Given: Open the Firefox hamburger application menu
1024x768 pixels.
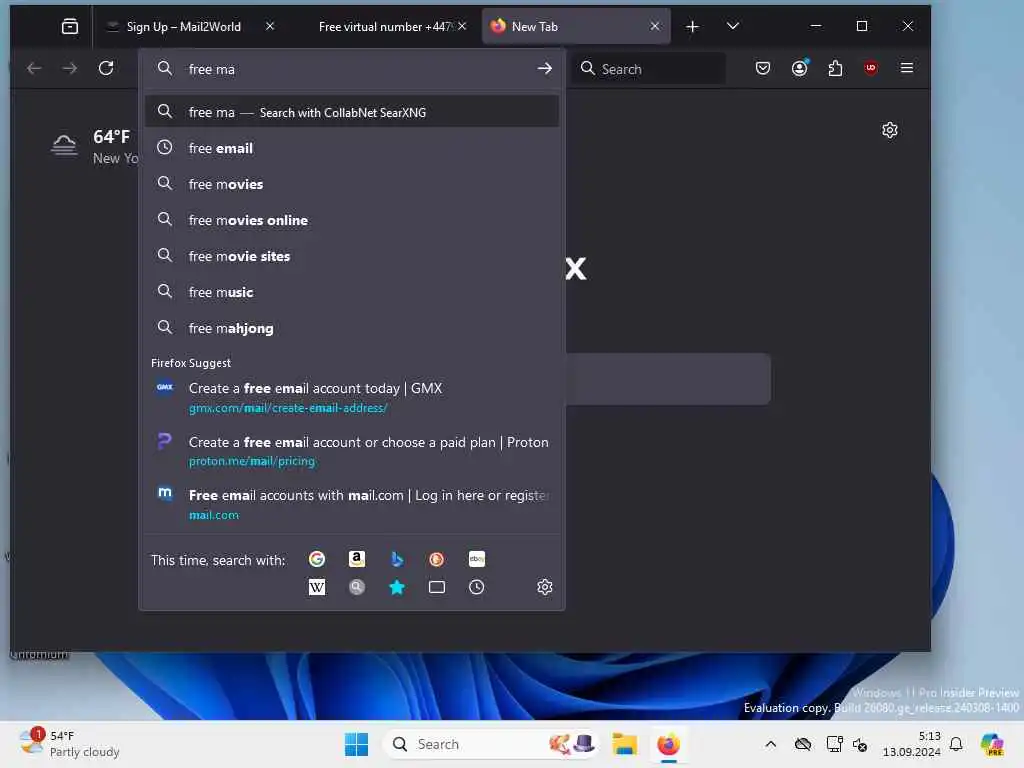Looking at the screenshot, I should coord(906,68).
